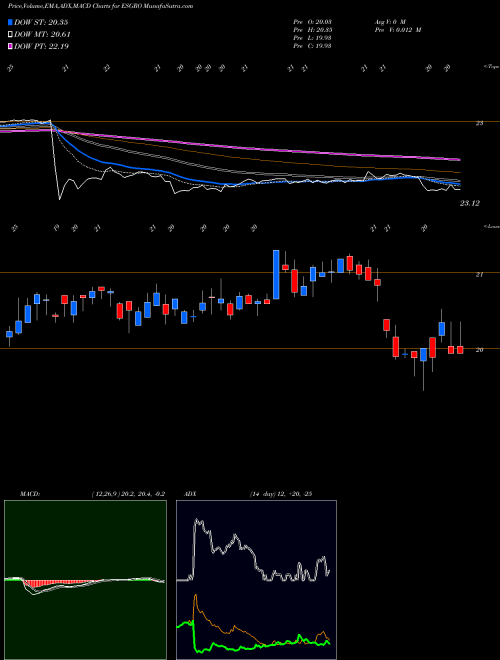This screenshot has height=660, width=500.
Task: Click the 21 price axis label
Action: 479,274
